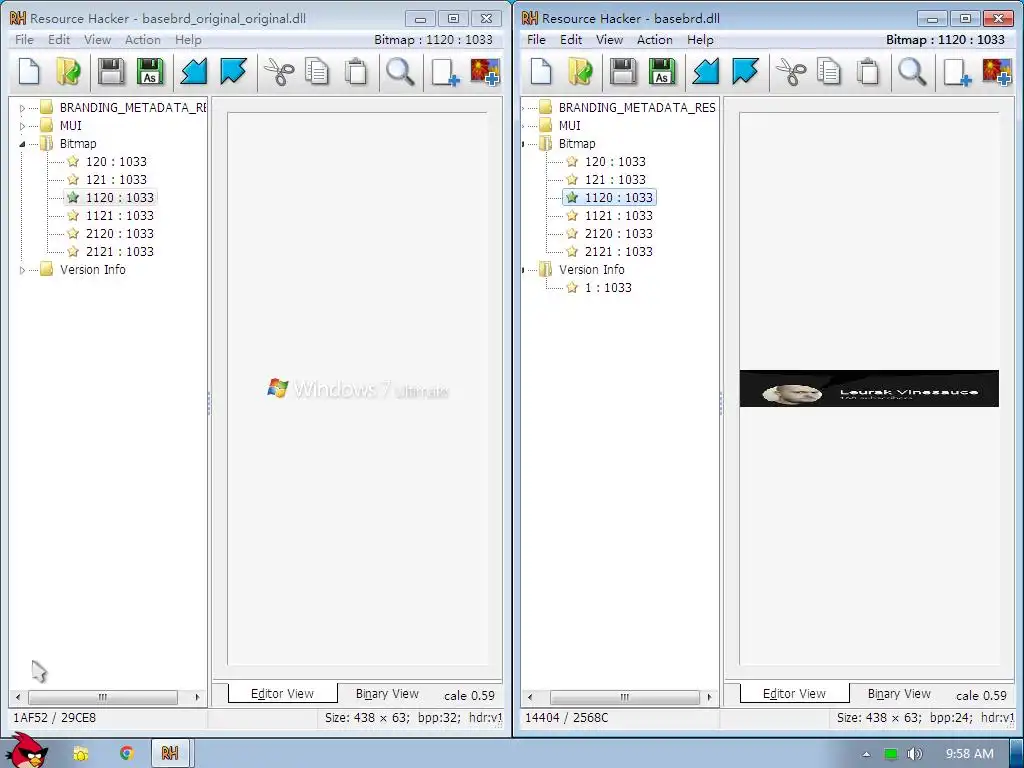Click Add image resource icon in left window

[x=485, y=71]
